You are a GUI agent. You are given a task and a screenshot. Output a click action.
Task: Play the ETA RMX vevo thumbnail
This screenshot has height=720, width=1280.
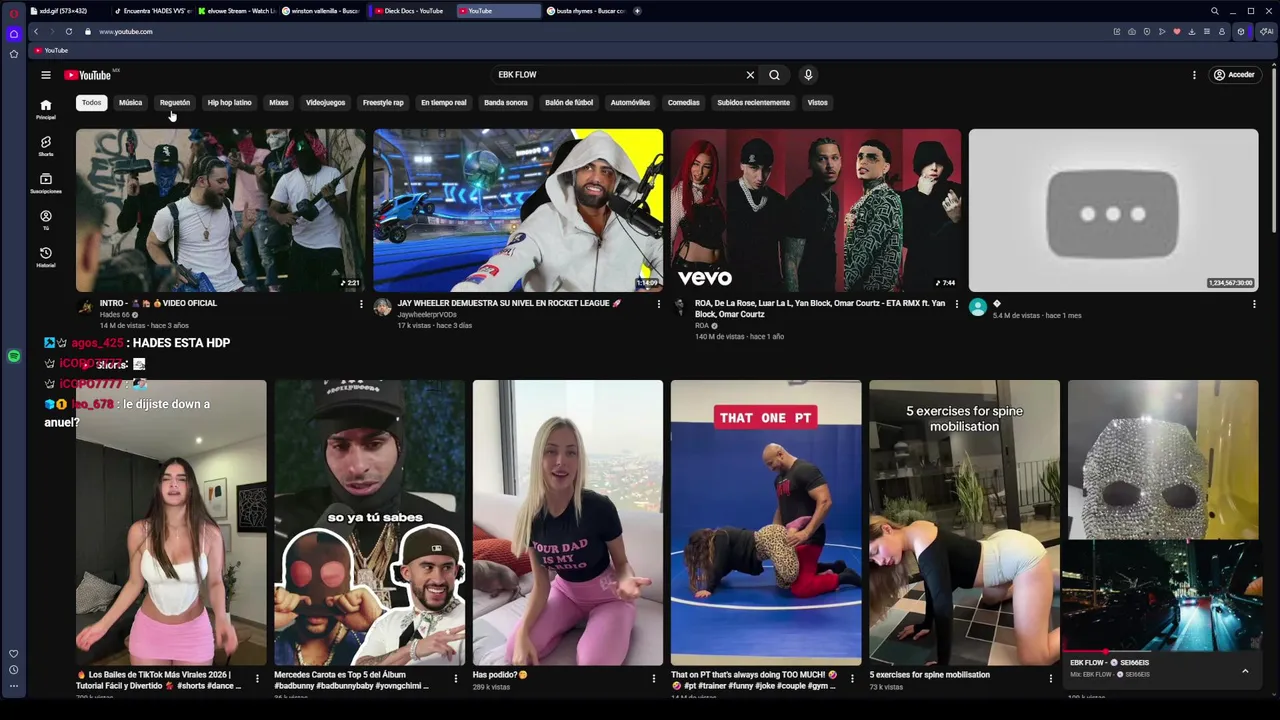tap(816, 210)
